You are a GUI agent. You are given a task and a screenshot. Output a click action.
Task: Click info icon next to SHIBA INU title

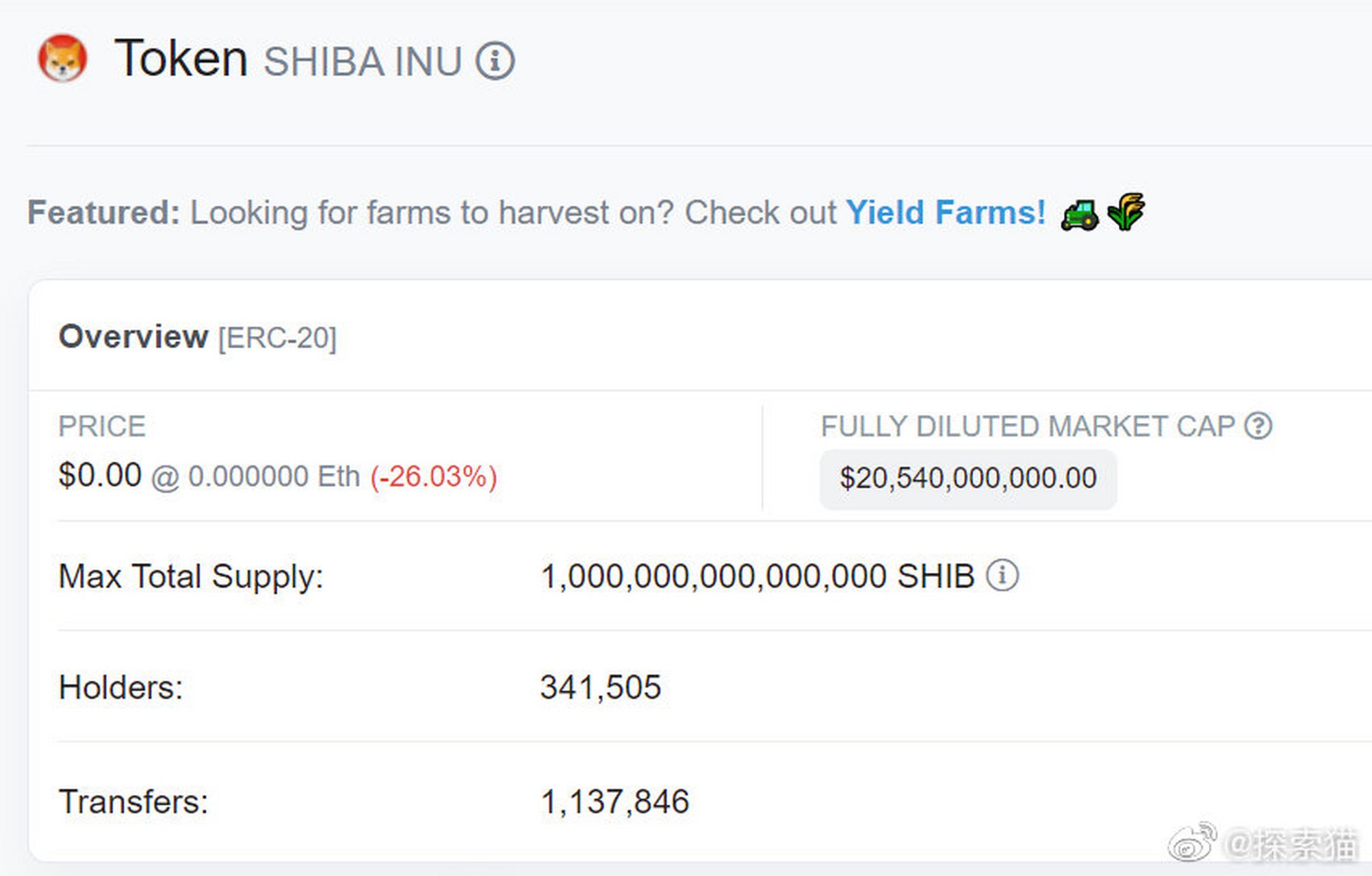(x=495, y=61)
